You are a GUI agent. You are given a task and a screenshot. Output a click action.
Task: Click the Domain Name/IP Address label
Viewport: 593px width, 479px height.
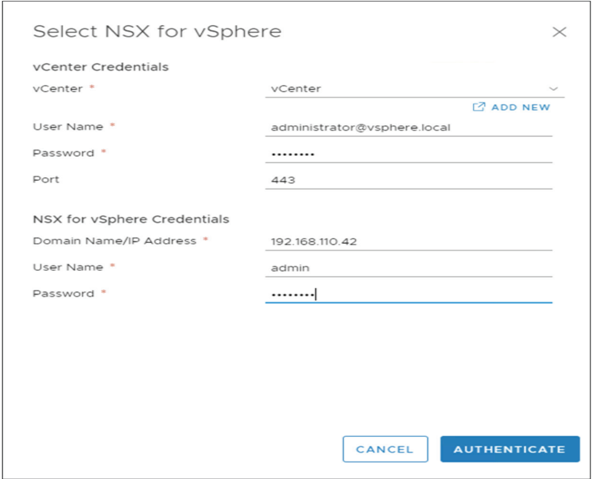[115, 241]
